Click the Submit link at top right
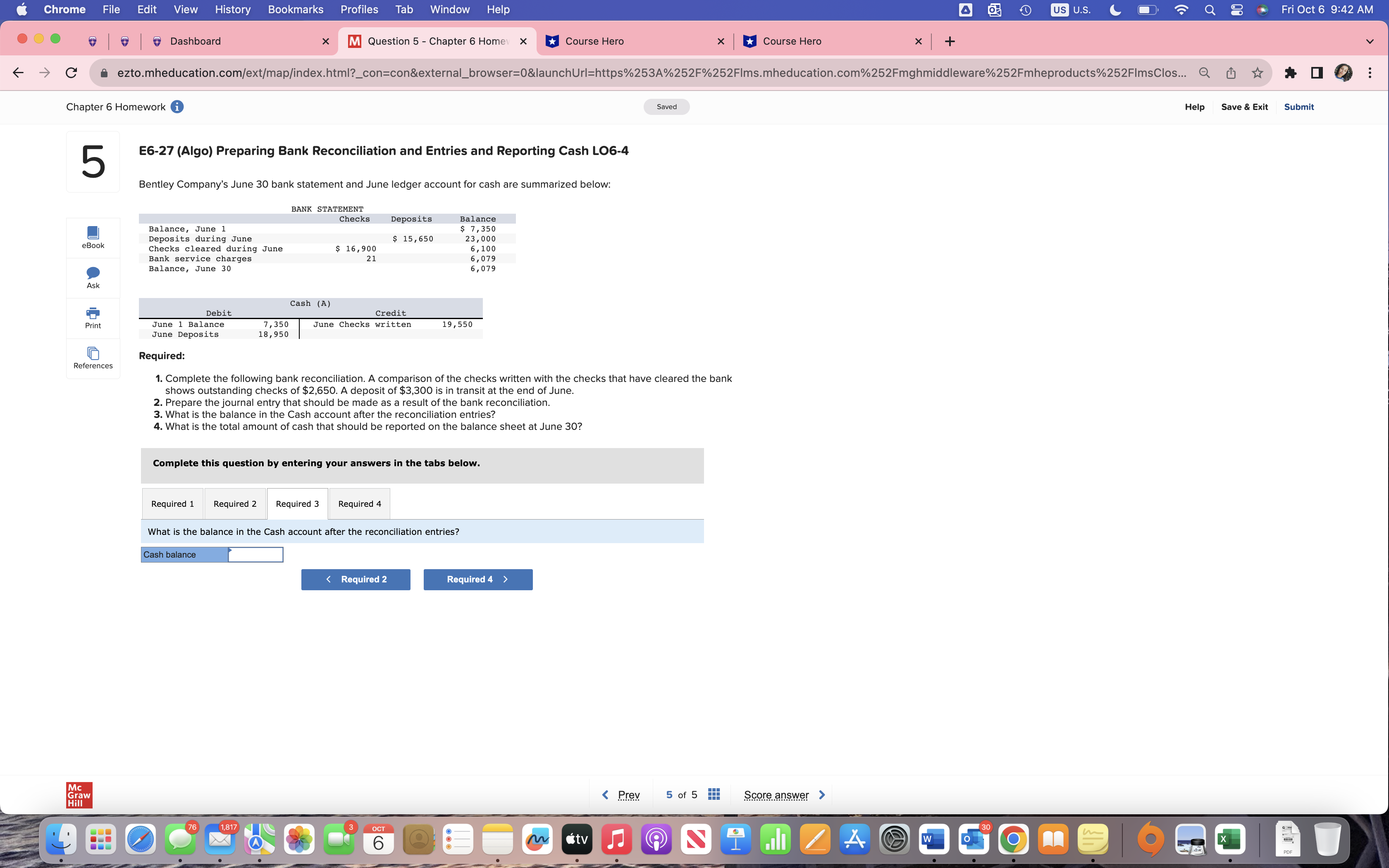1389x868 pixels. coord(1299,106)
